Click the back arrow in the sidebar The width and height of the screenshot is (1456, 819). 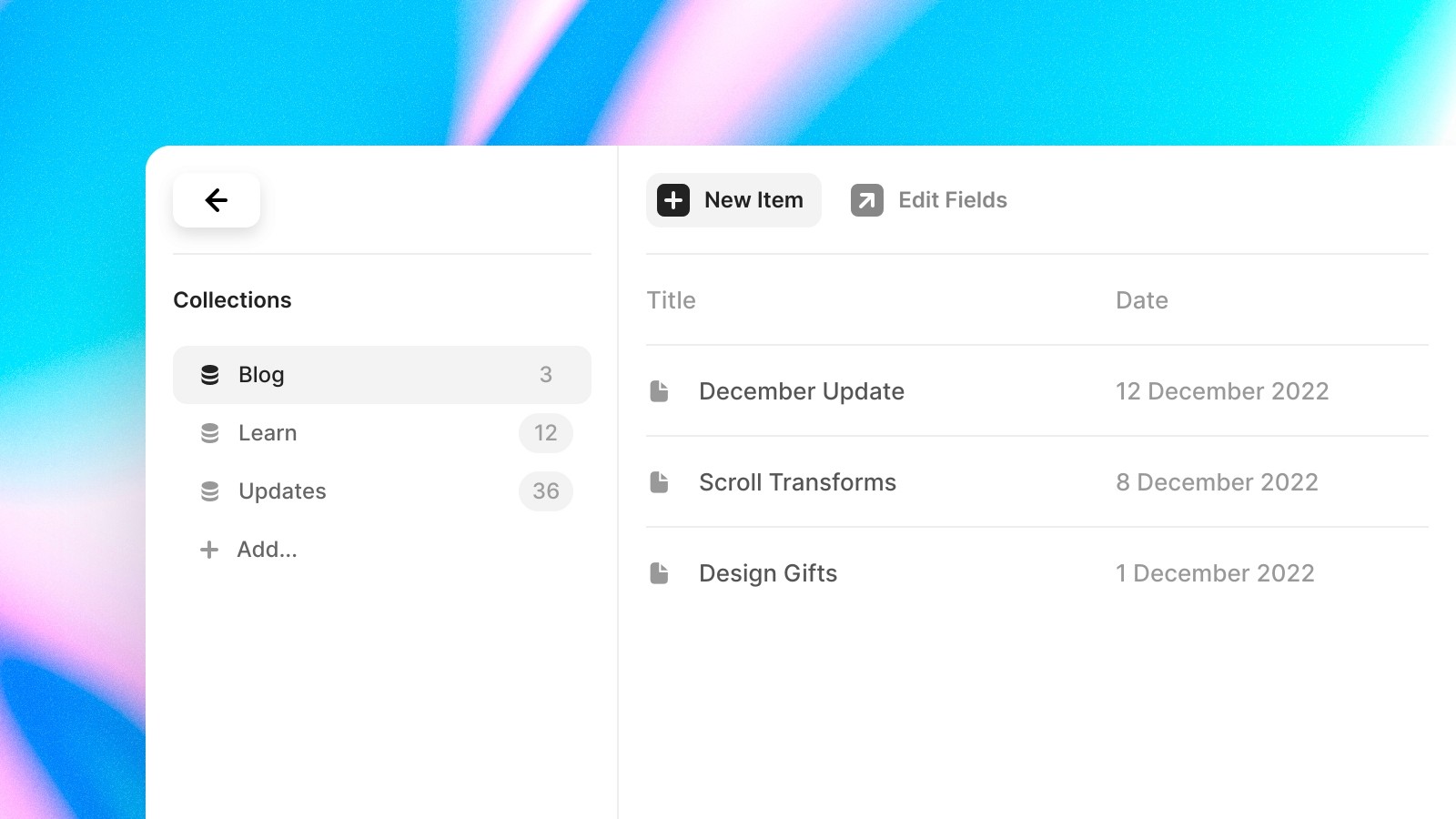point(216,200)
